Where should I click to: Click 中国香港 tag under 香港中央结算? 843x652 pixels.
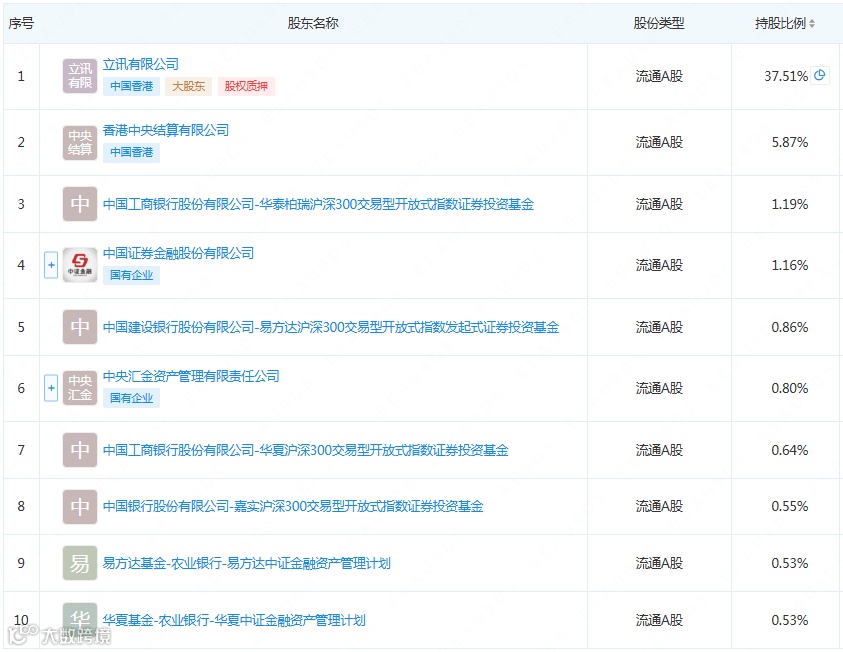pyautogui.click(x=132, y=152)
